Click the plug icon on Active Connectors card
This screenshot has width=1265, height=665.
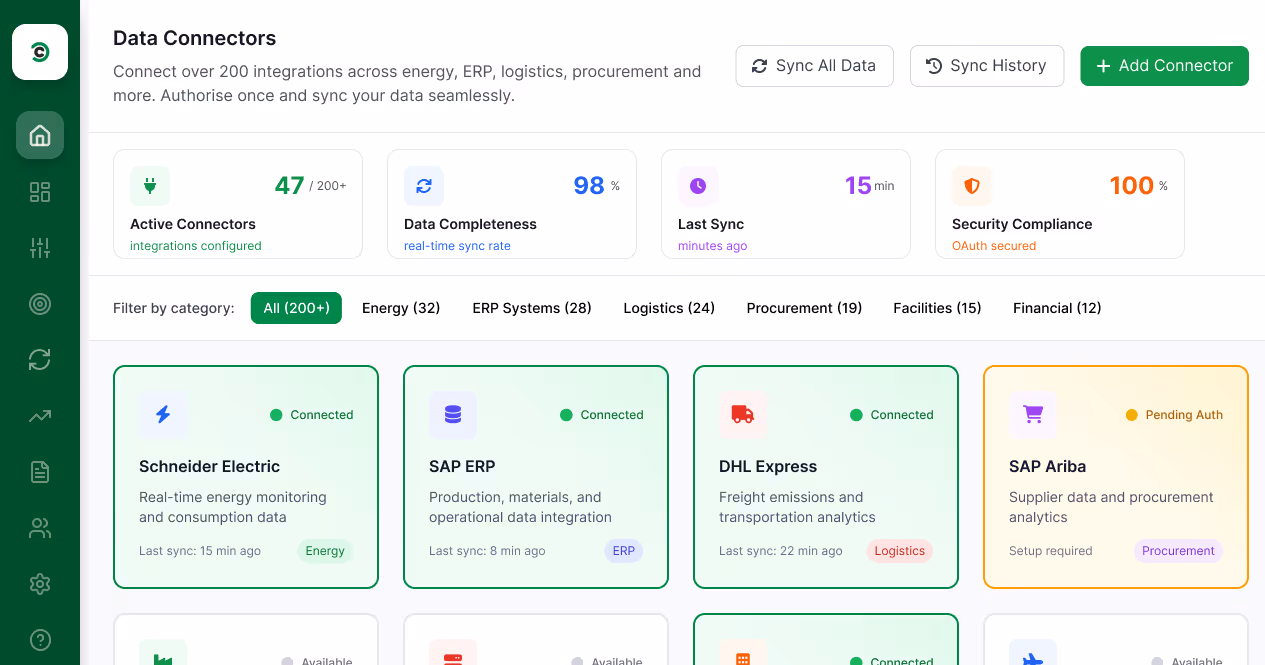[x=150, y=186]
